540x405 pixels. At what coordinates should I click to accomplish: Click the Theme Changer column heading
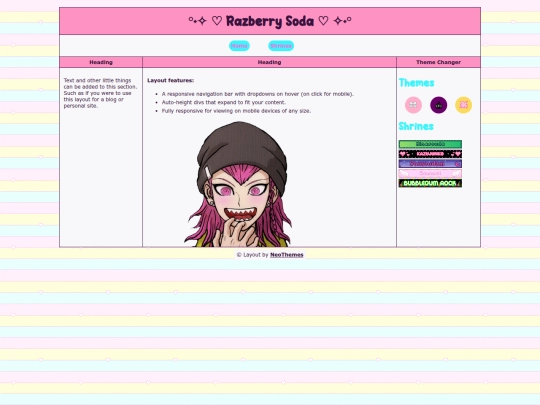(438, 62)
